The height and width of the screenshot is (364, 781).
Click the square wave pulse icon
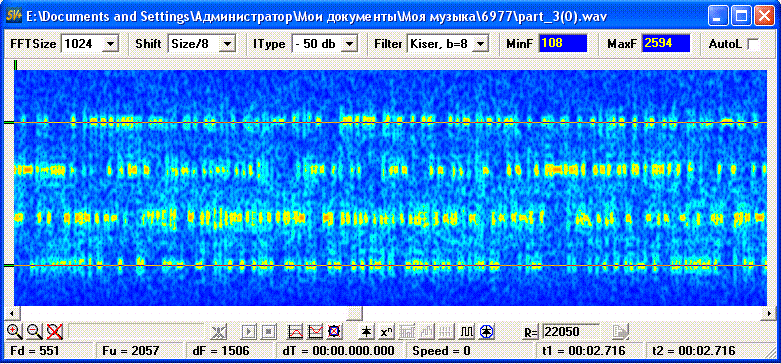[466, 331]
